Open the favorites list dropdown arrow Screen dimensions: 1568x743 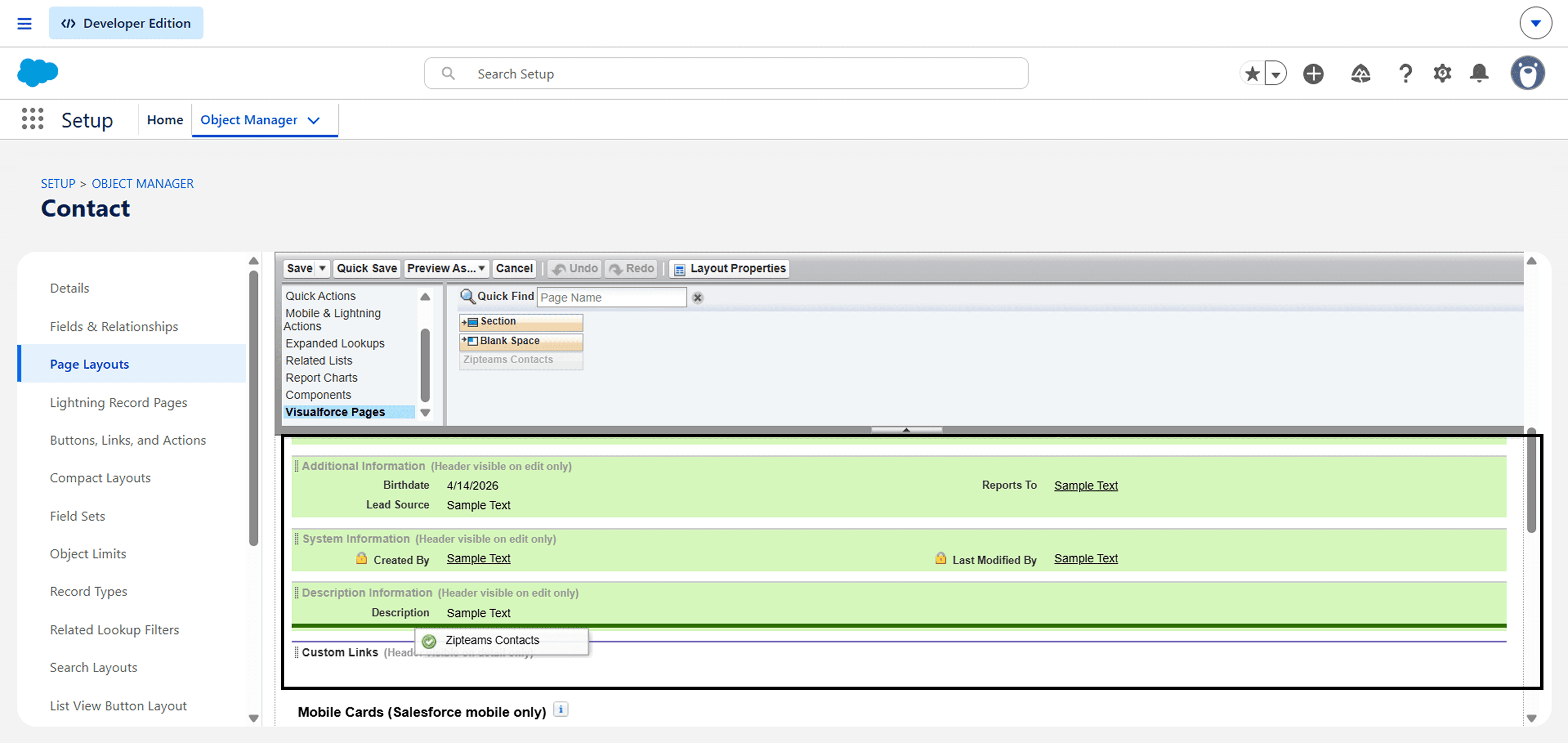tap(1275, 74)
